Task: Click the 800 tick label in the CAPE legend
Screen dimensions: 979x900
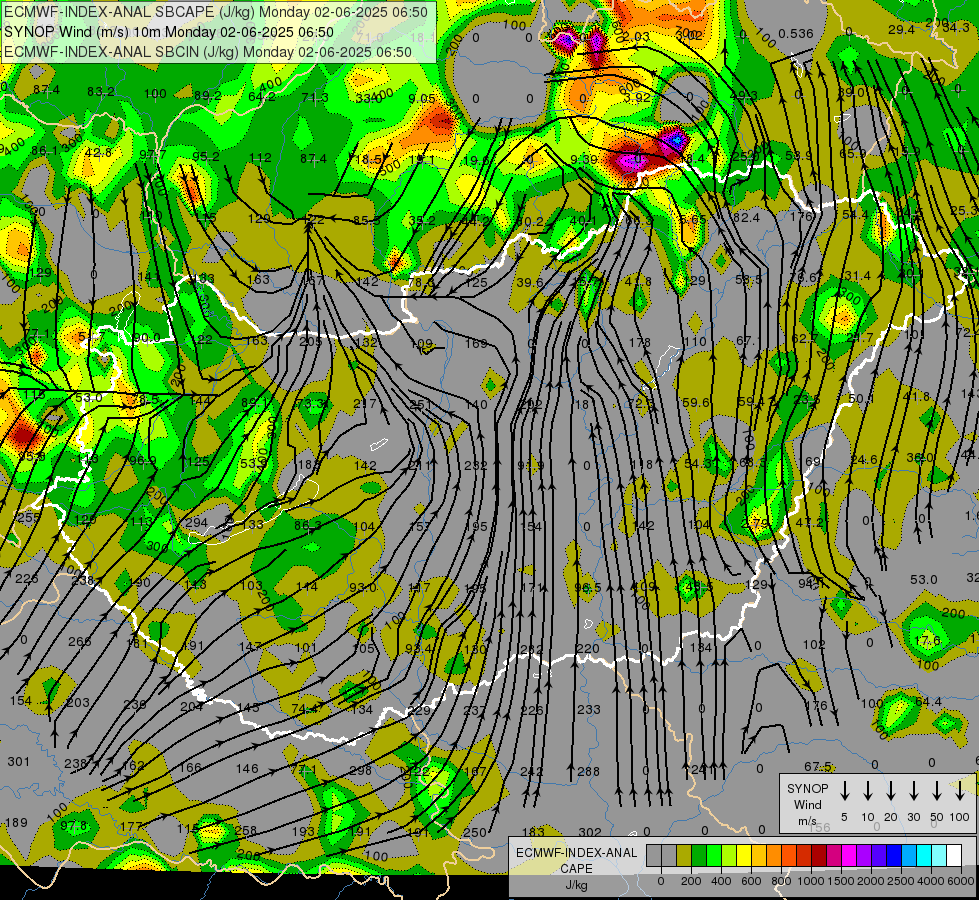Action: pyautogui.click(x=781, y=881)
